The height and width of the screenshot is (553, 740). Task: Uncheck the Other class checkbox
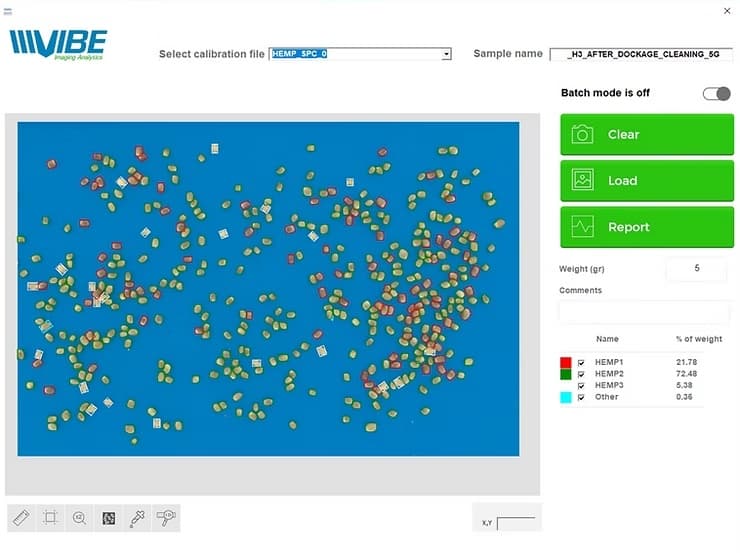tap(581, 397)
